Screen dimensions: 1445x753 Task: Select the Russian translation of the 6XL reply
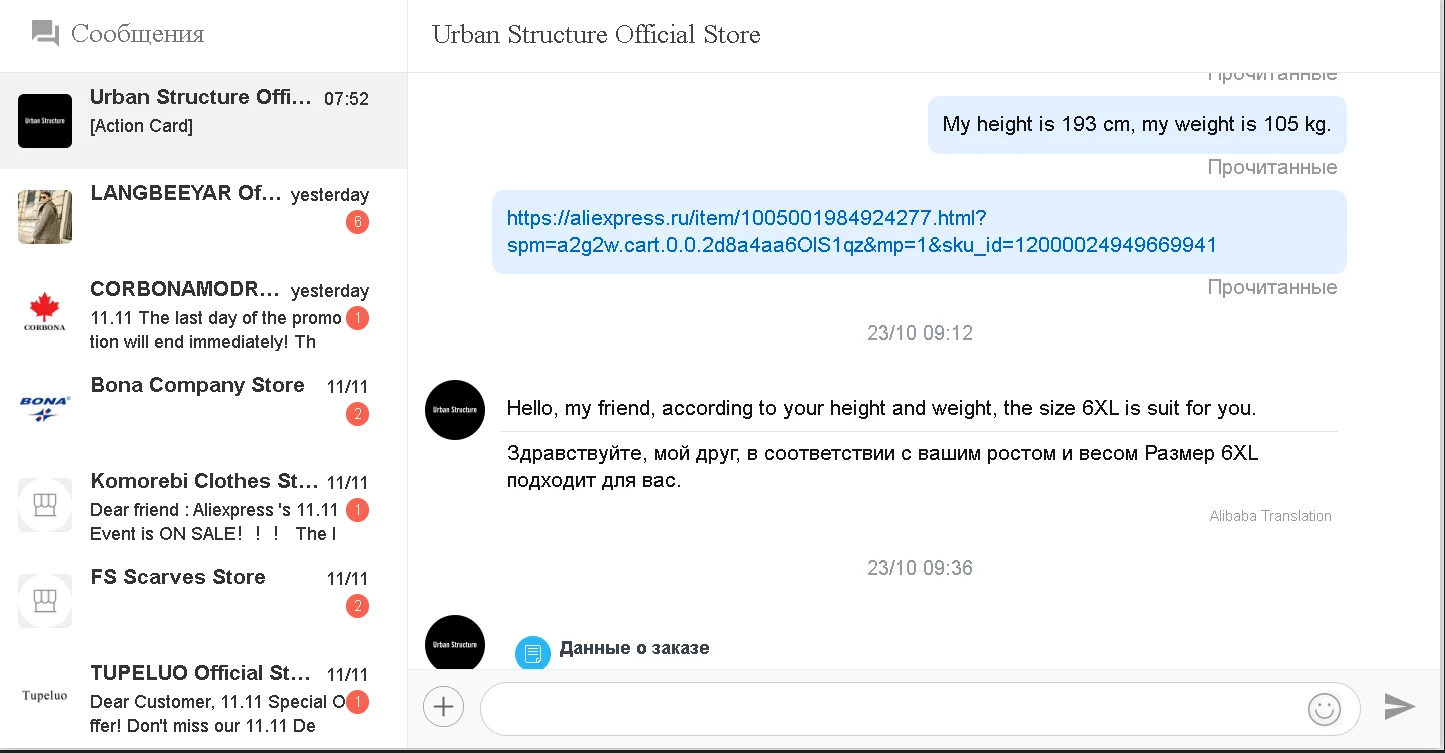(882, 467)
